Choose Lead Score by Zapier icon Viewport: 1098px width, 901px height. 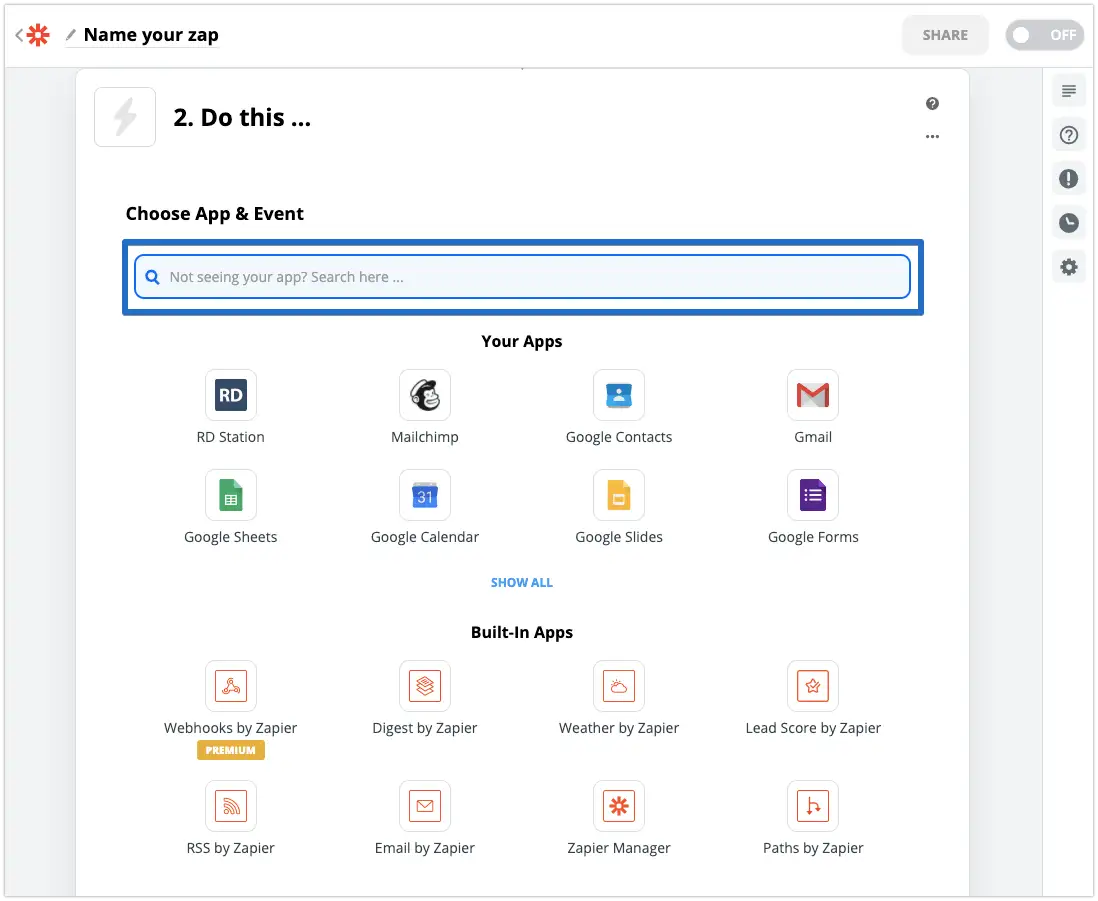pos(813,686)
